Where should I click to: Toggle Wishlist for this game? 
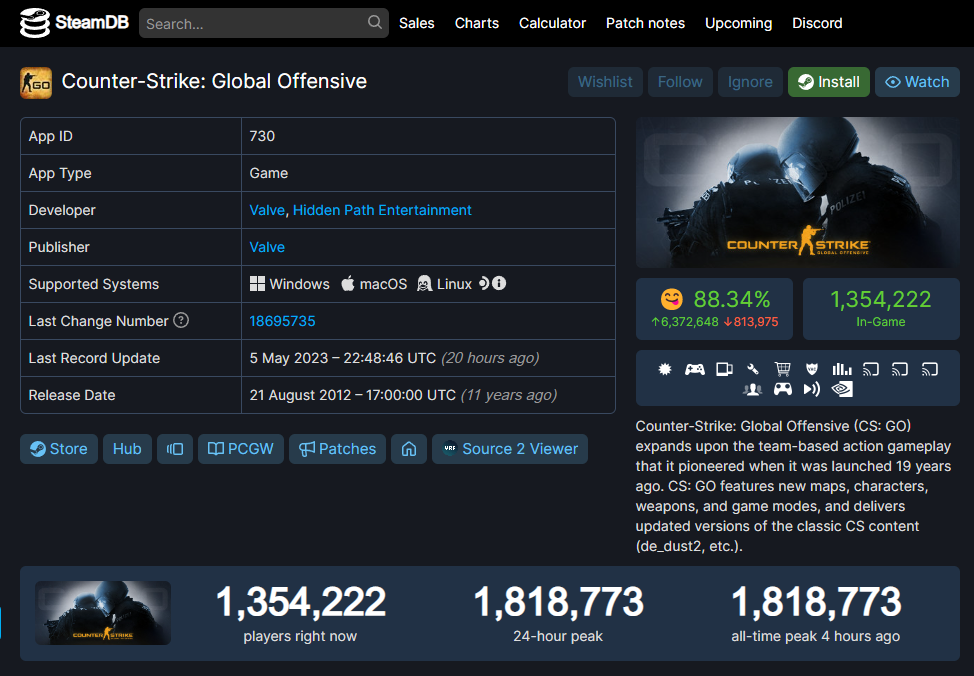(x=605, y=82)
